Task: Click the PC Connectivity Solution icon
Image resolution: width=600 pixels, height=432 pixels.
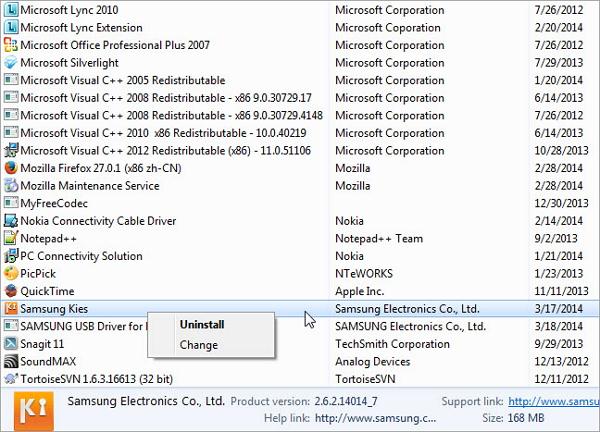Action: pyautogui.click(x=11, y=256)
